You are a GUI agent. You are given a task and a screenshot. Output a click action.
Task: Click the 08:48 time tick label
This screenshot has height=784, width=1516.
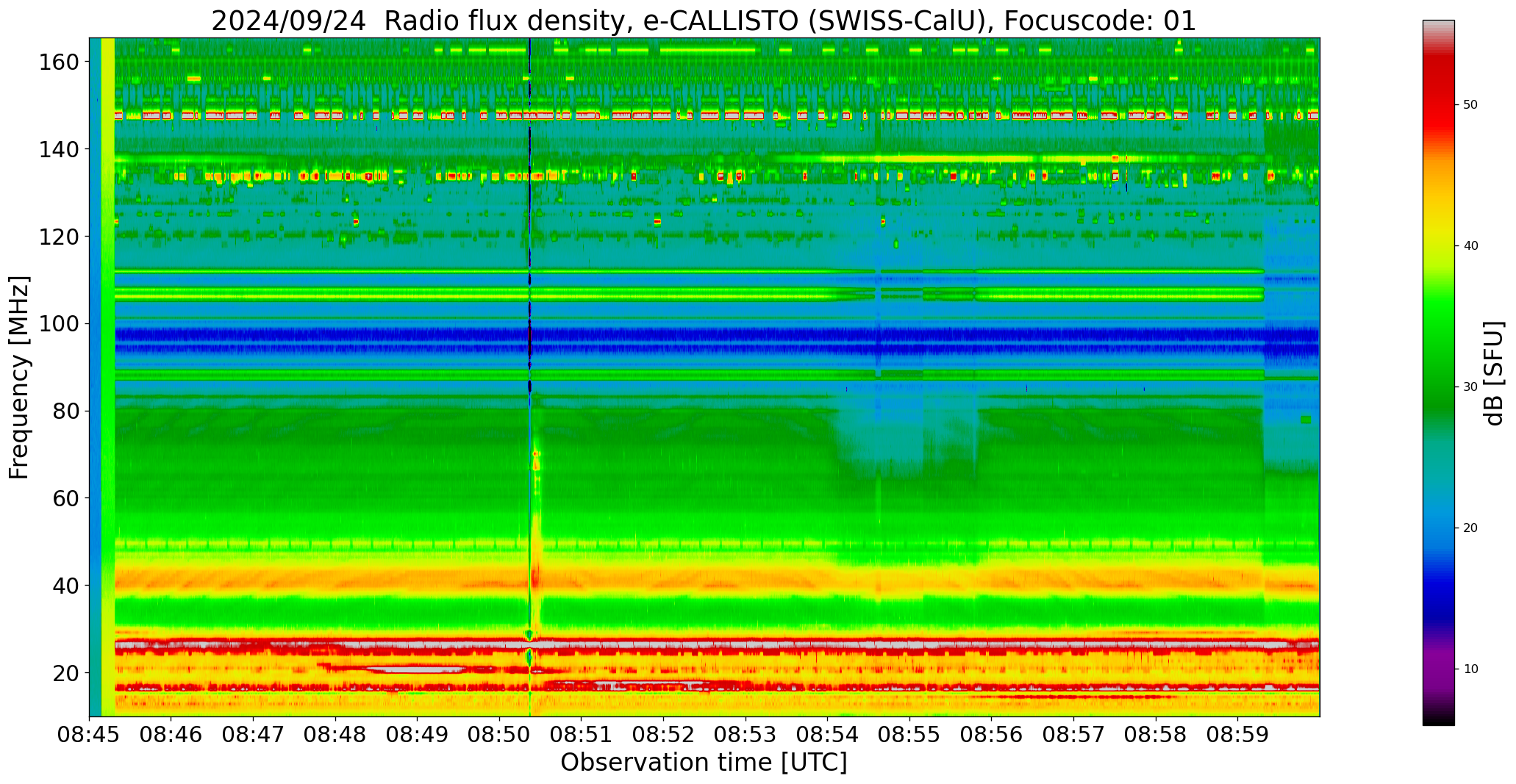click(x=336, y=736)
